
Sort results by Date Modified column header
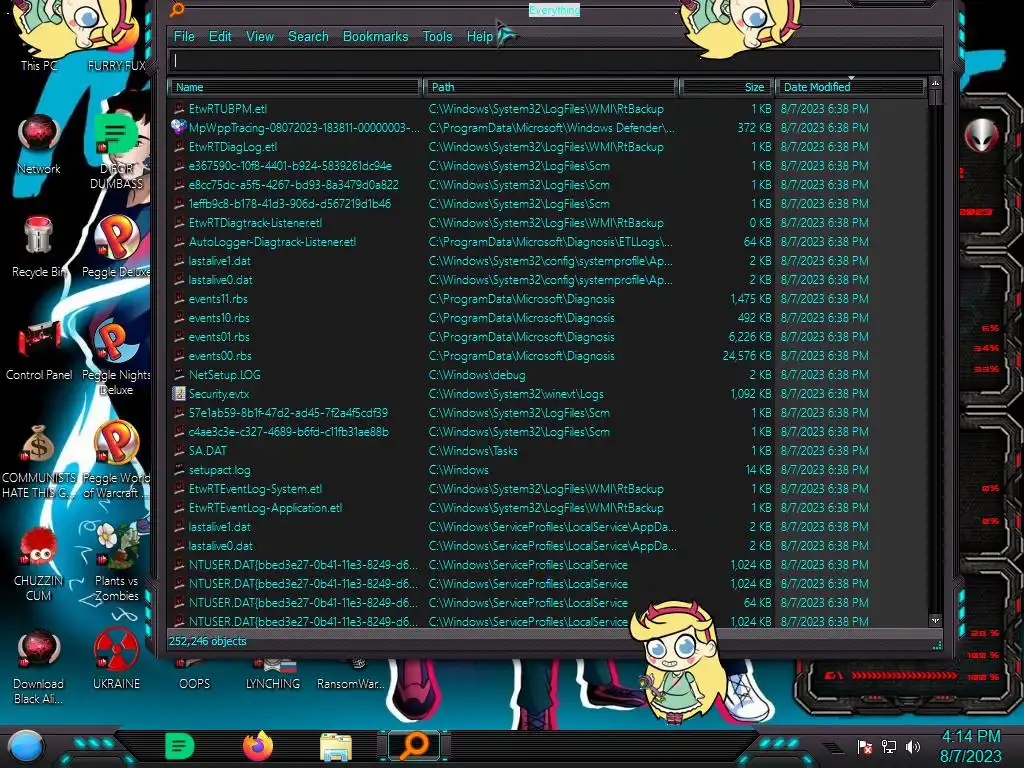pos(850,87)
